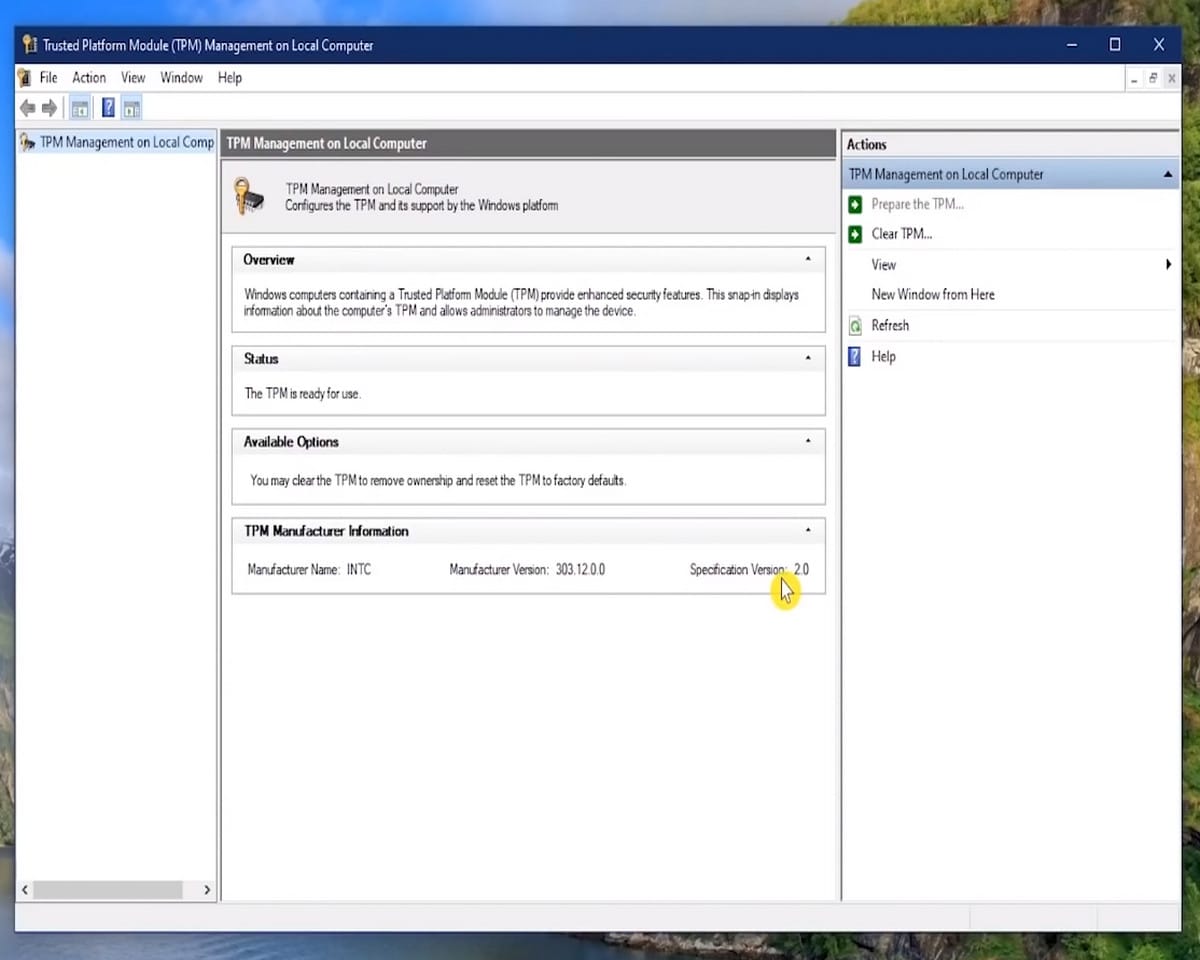Click the Forward arrow toolbar icon

49,108
